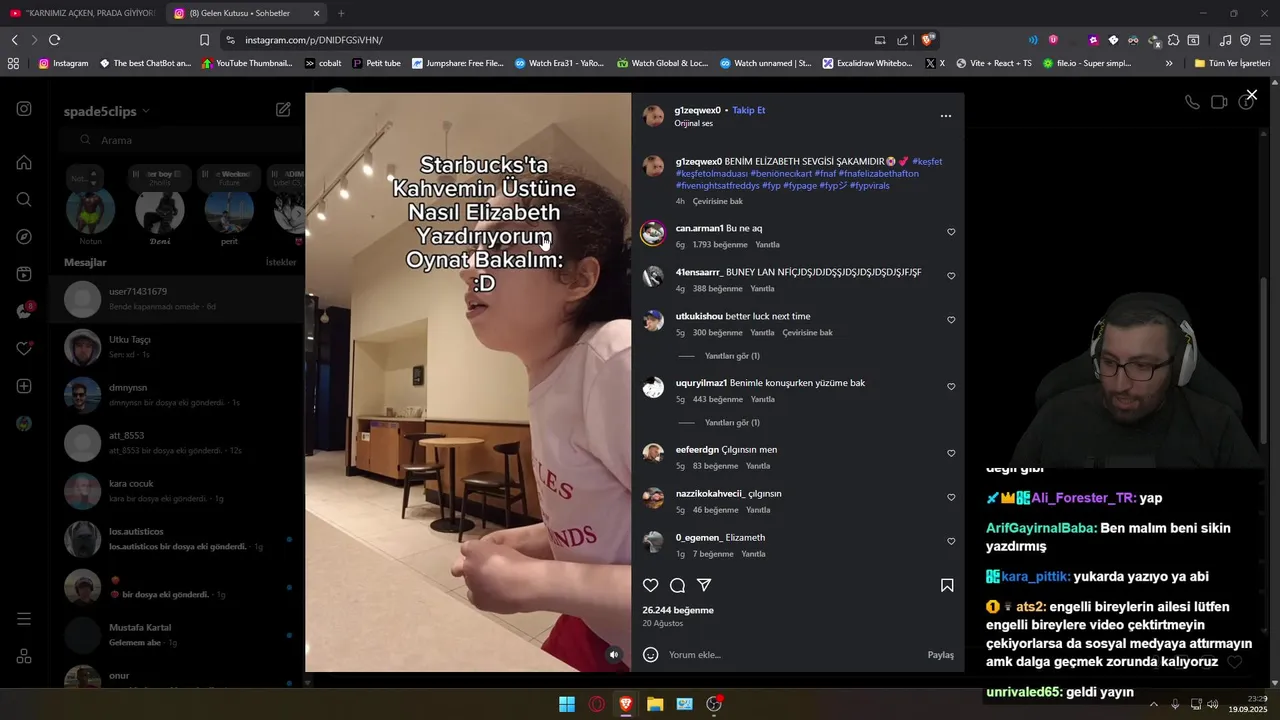Screen dimensions: 1280x720
Task: Open Brave Shields lion icon
Action: pyautogui.click(x=928, y=40)
